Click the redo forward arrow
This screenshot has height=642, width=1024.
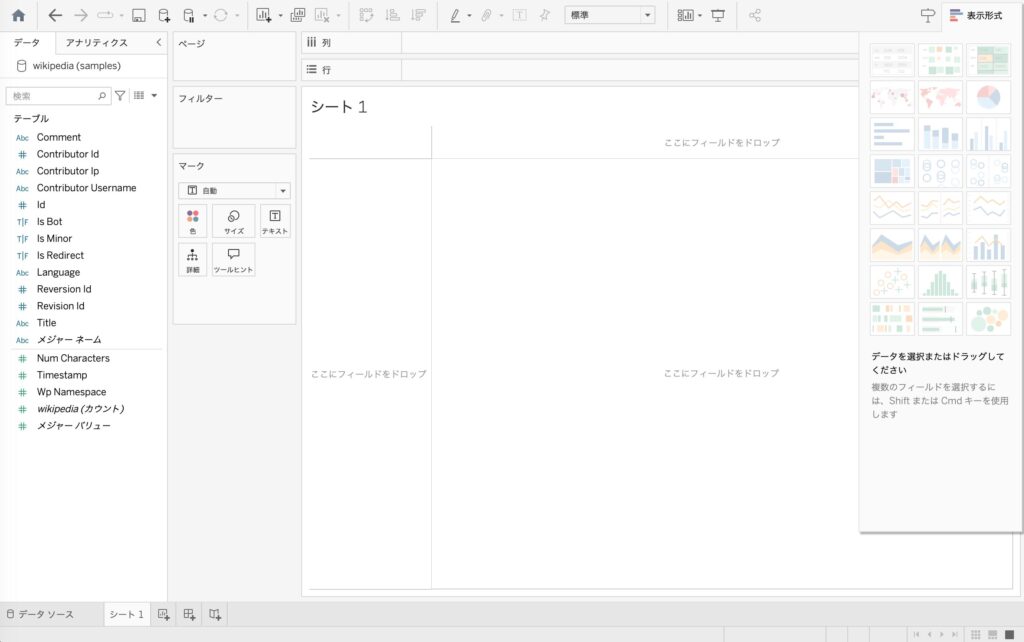coord(80,15)
